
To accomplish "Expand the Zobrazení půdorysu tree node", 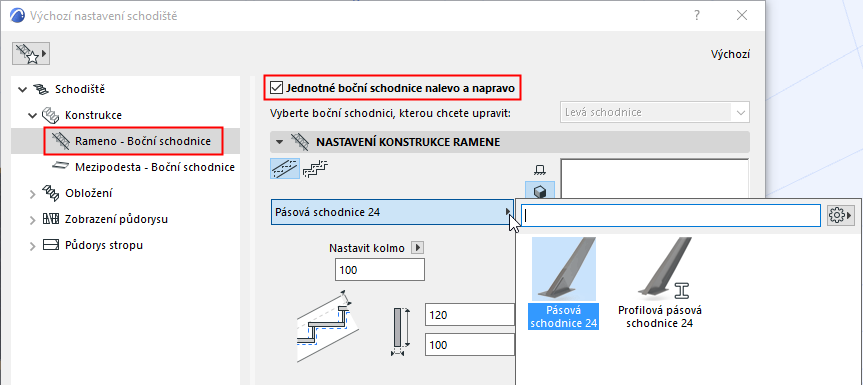I will tap(32, 219).
